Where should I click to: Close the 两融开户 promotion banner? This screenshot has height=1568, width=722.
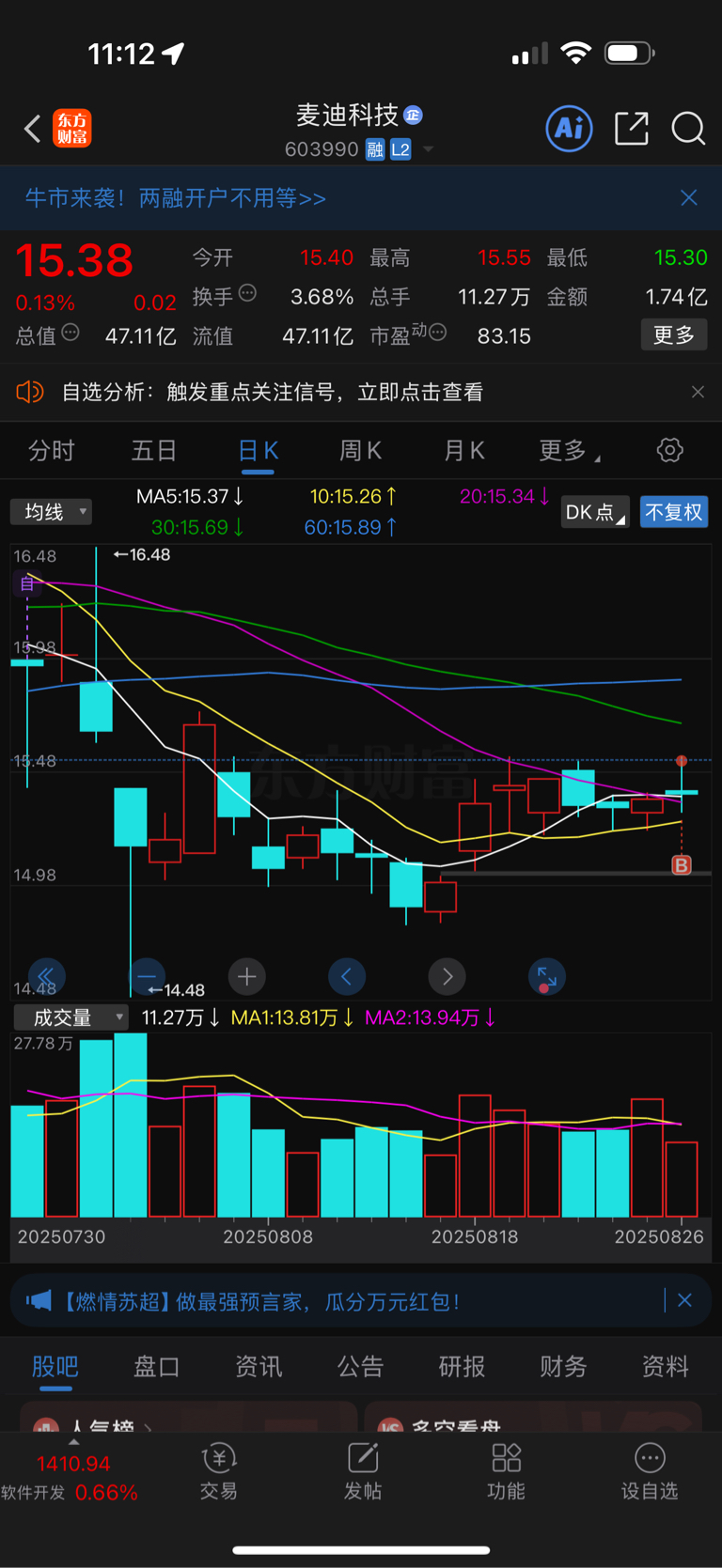[689, 197]
